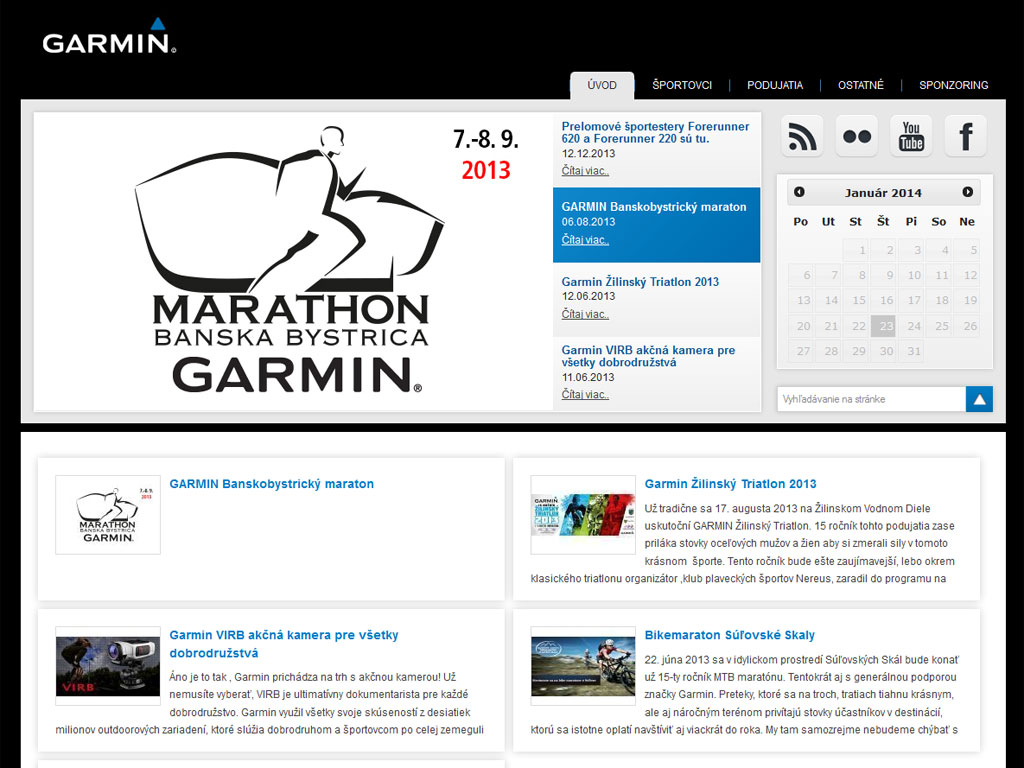Click the date 12.12.2013 in slider list
Viewport: 1024px width, 768px height.
click(x=588, y=153)
